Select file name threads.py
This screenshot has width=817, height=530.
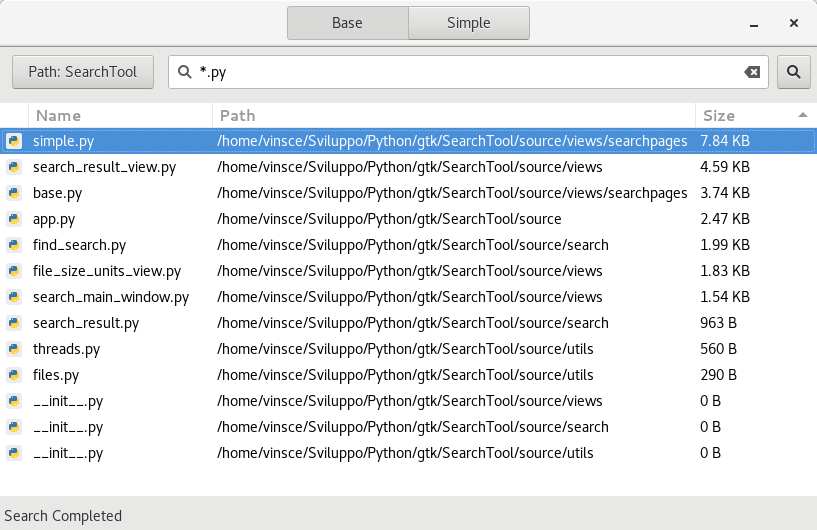tap(66, 350)
